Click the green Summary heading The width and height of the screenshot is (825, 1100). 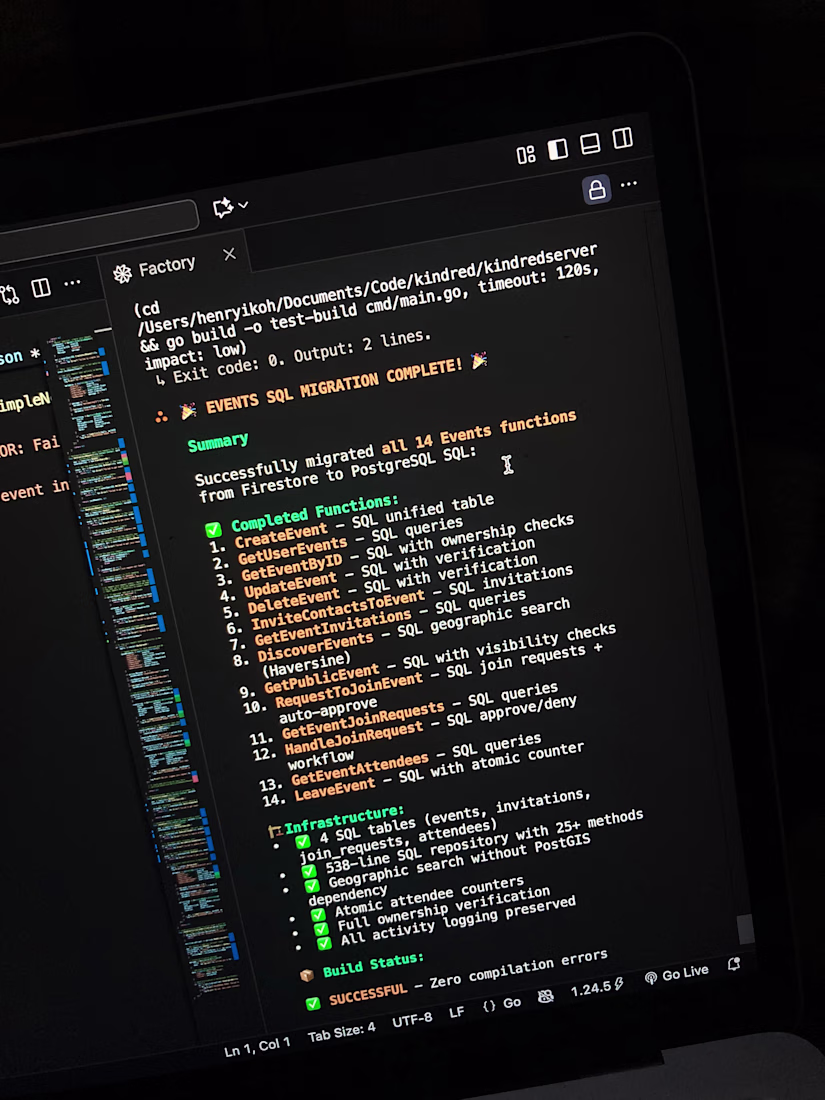point(217,442)
